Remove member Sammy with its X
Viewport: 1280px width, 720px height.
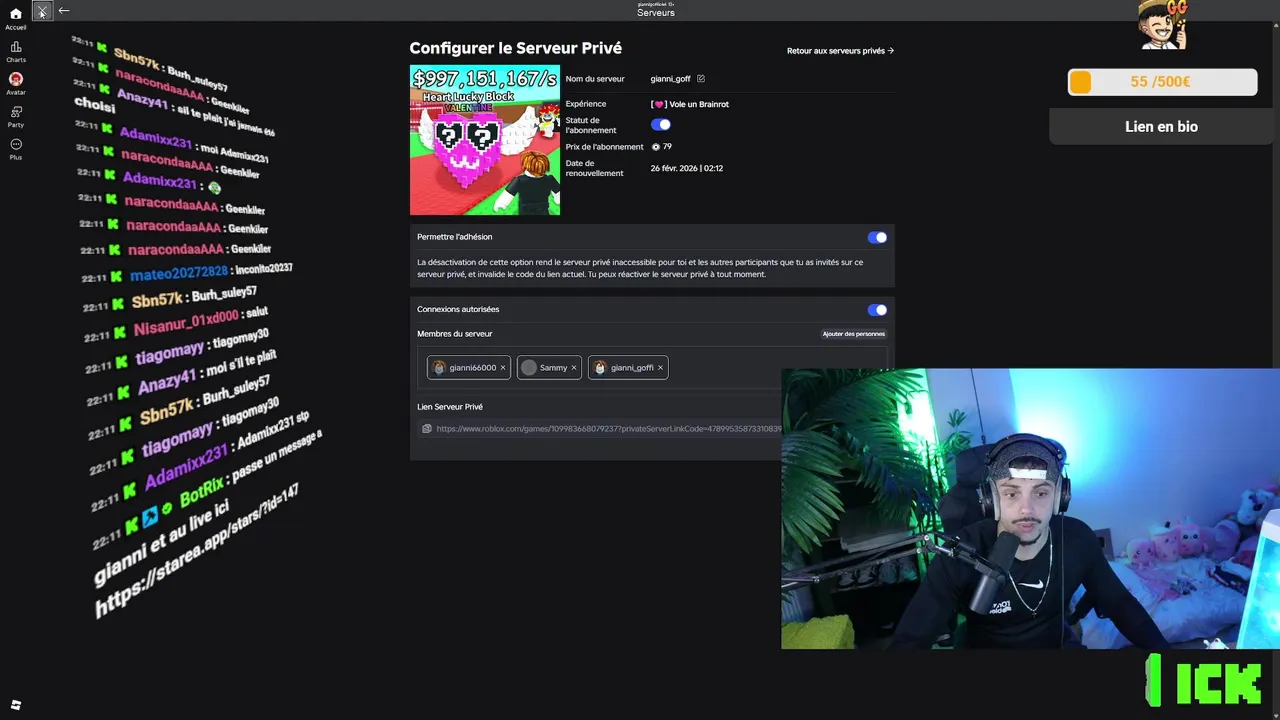click(x=574, y=368)
